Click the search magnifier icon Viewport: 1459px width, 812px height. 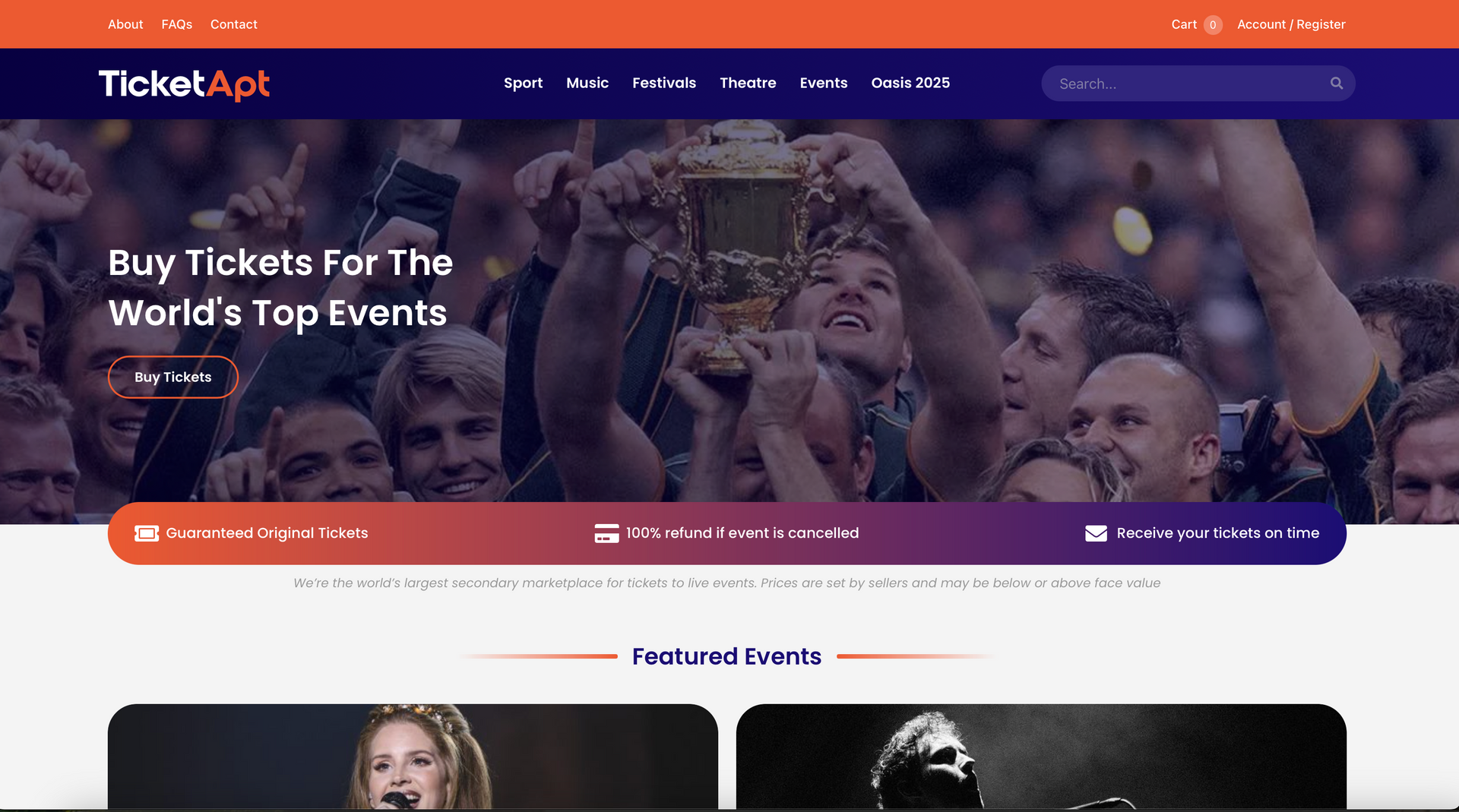click(1336, 84)
